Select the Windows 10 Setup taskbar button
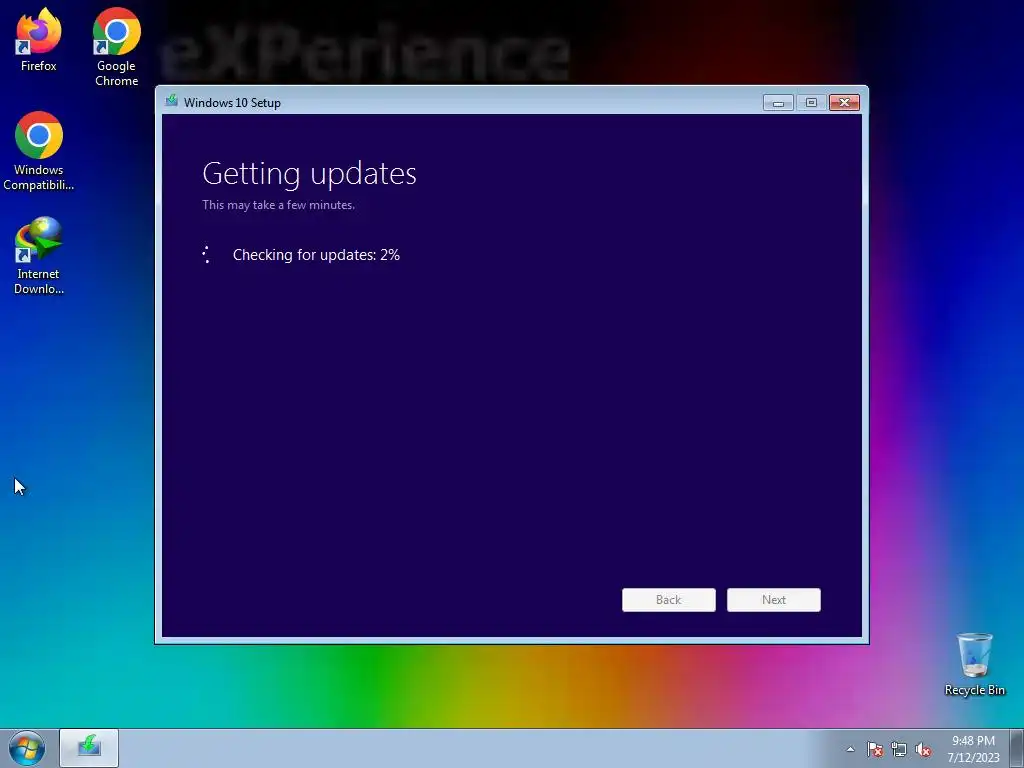Screen dimensions: 1024x768 (89, 748)
